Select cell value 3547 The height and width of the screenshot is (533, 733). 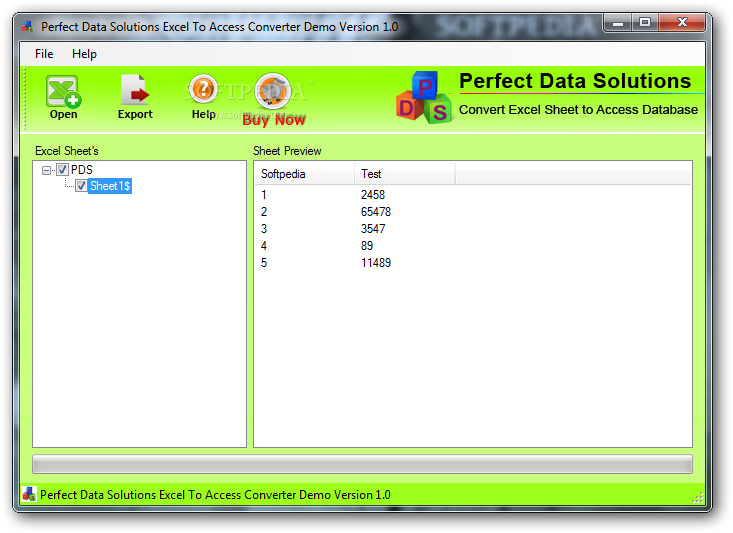point(373,229)
